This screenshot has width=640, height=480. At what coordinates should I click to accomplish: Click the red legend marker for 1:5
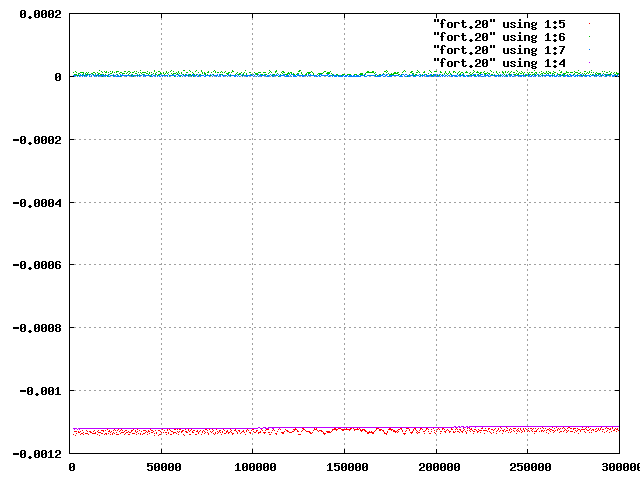click(x=589, y=24)
